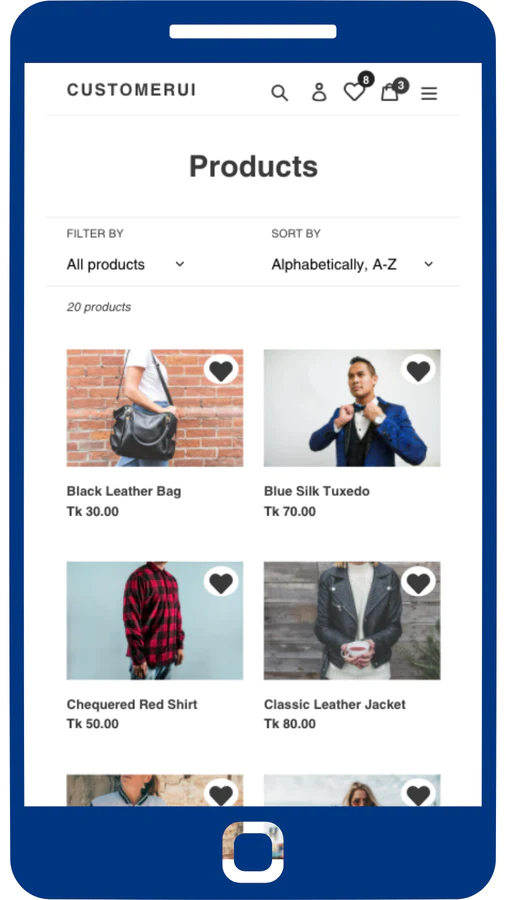The width and height of the screenshot is (506, 900).
Task: Open the hamburger menu icon
Action: tap(429, 93)
